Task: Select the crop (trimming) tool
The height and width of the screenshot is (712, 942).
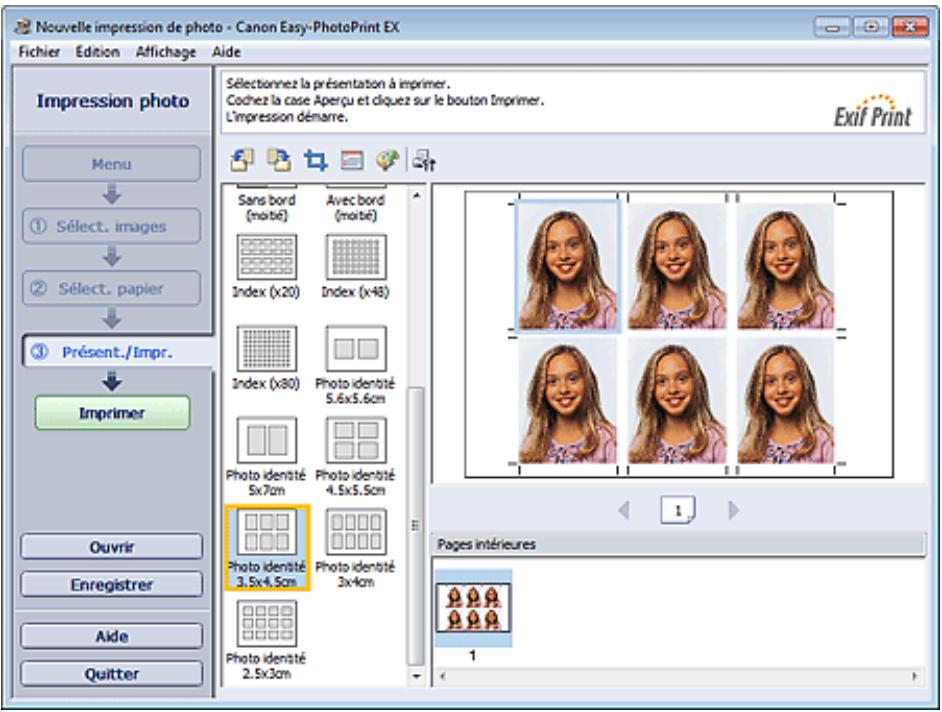Action: pos(315,160)
